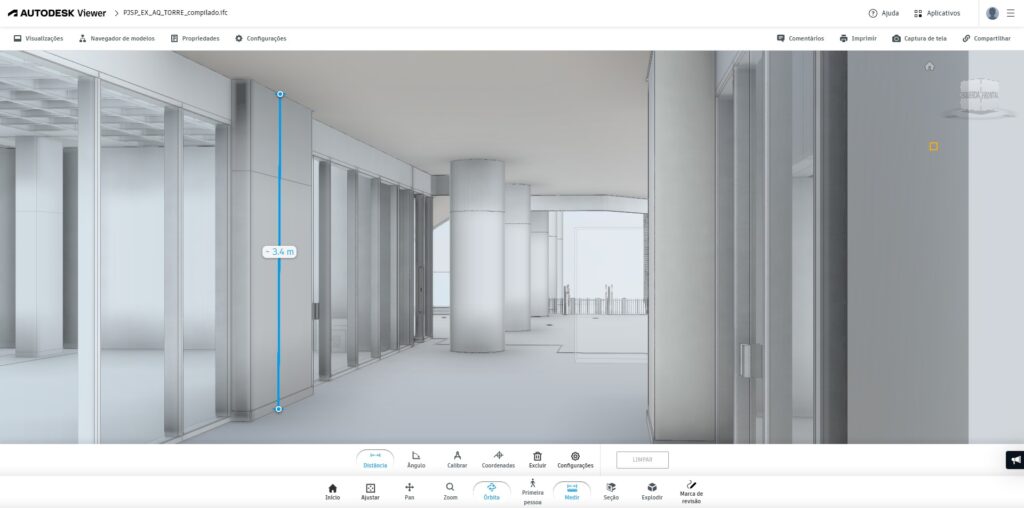Open the Aplicativos apps menu
The image size is (1024, 508).
[x=937, y=13]
